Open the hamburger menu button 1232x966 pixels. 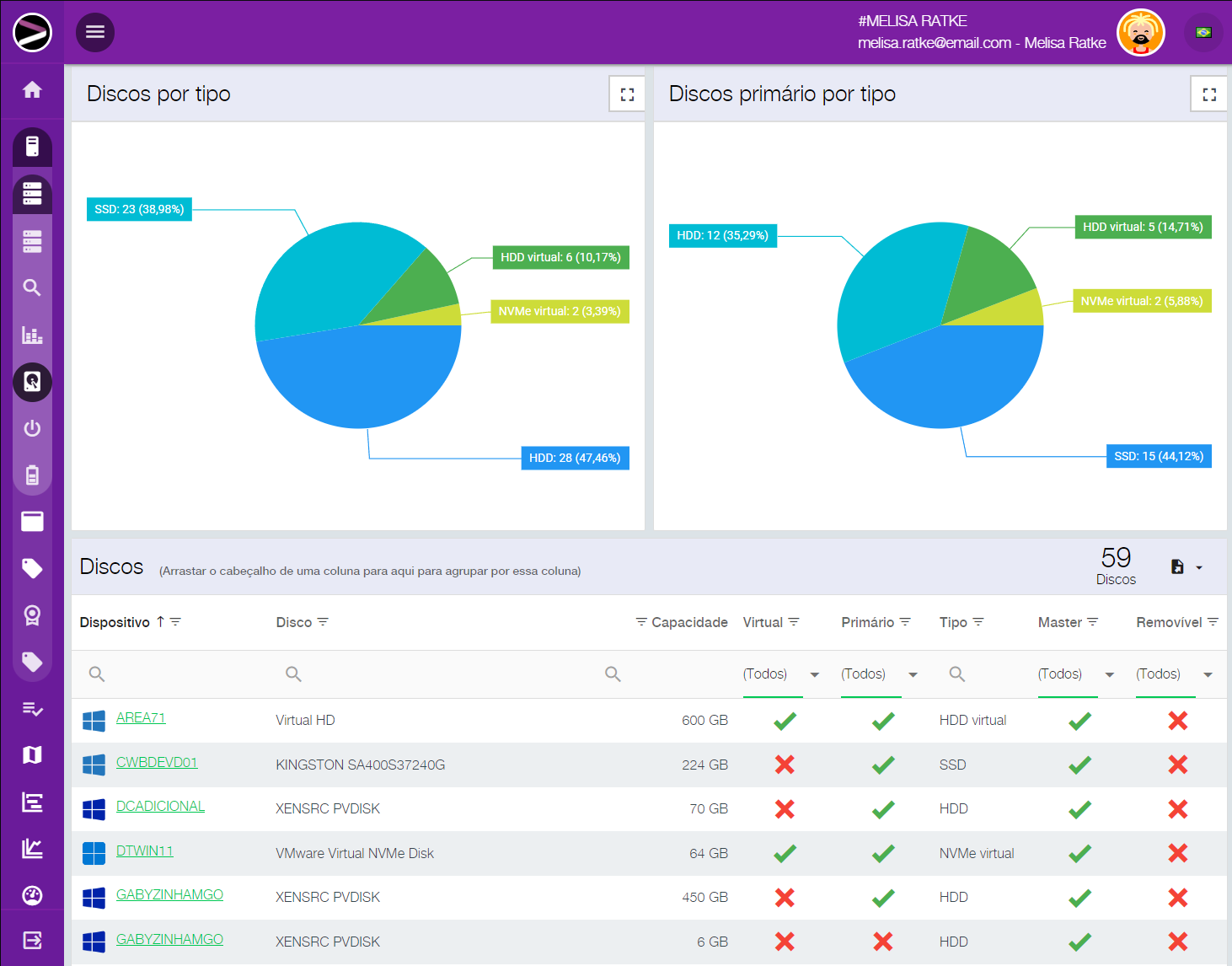pos(95,32)
